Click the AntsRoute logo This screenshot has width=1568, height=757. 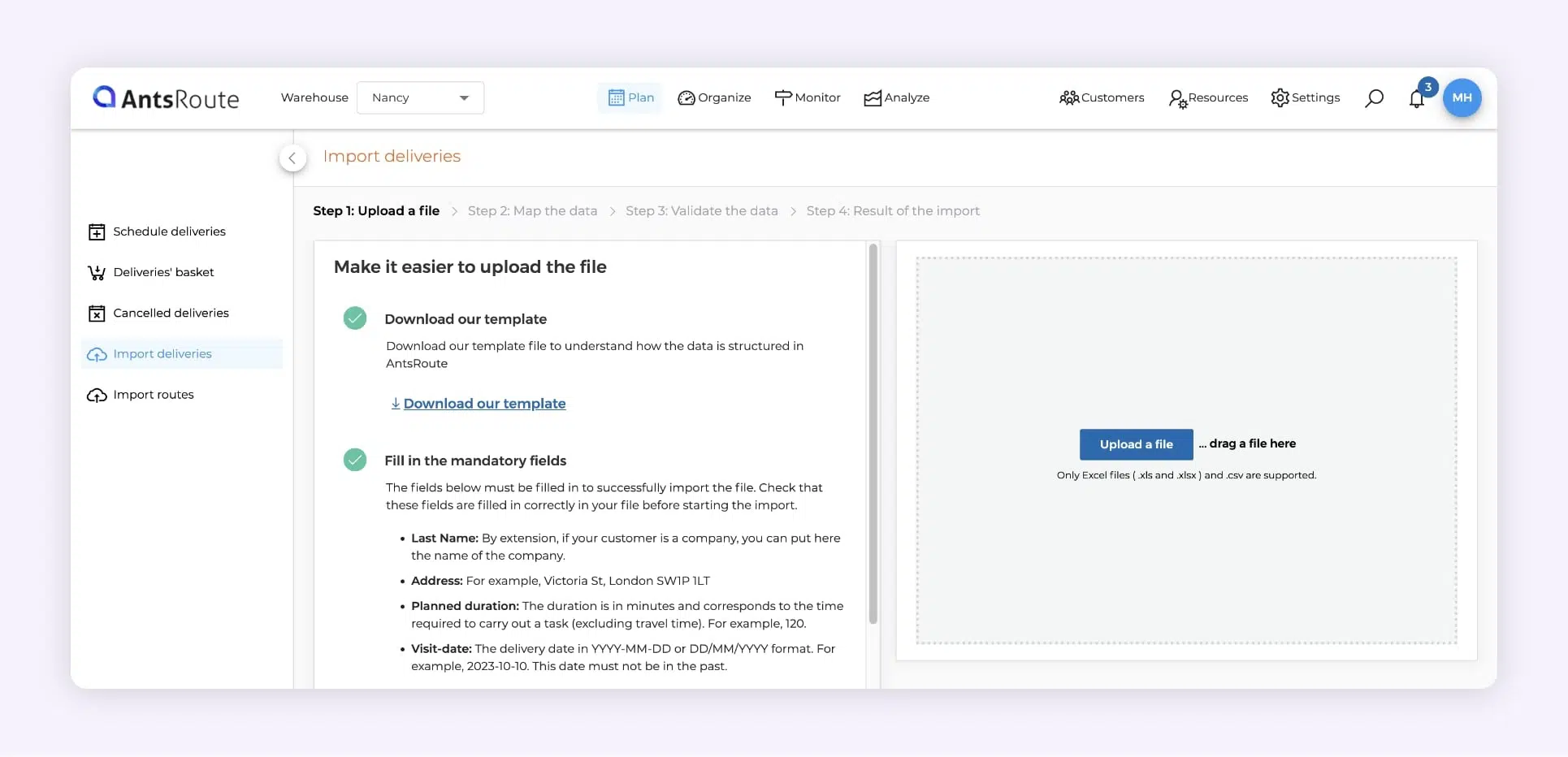pyautogui.click(x=166, y=98)
